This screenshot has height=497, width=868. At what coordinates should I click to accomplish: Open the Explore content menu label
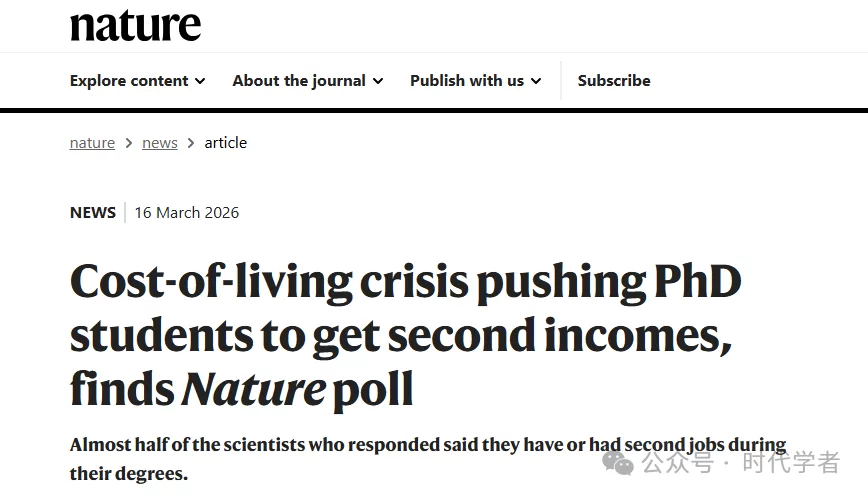point(129,81)
